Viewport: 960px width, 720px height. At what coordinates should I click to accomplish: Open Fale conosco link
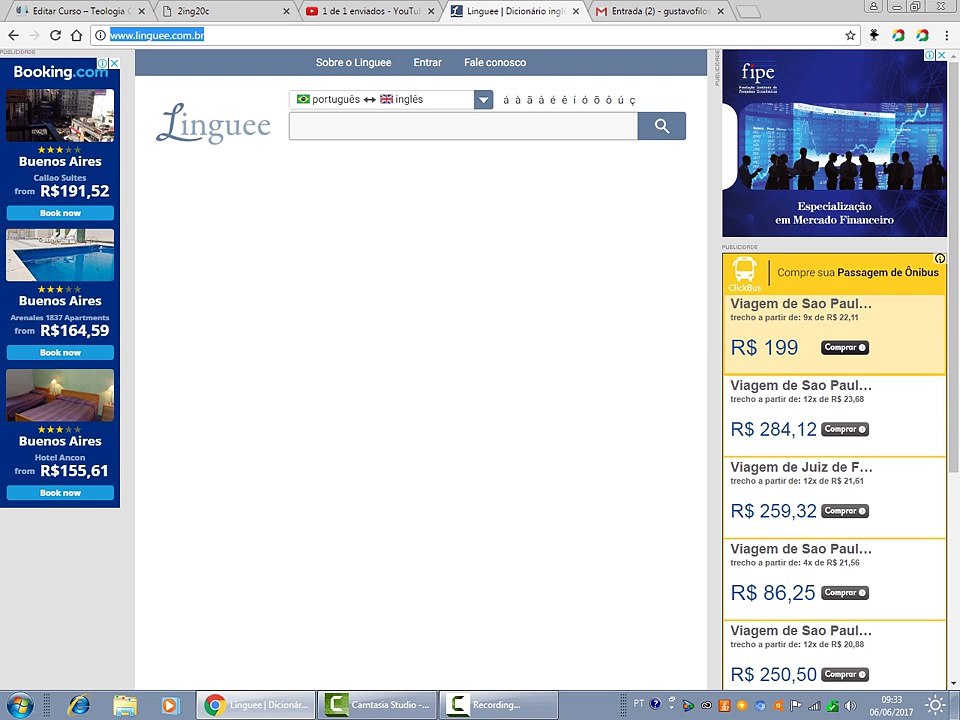[495, 62]
